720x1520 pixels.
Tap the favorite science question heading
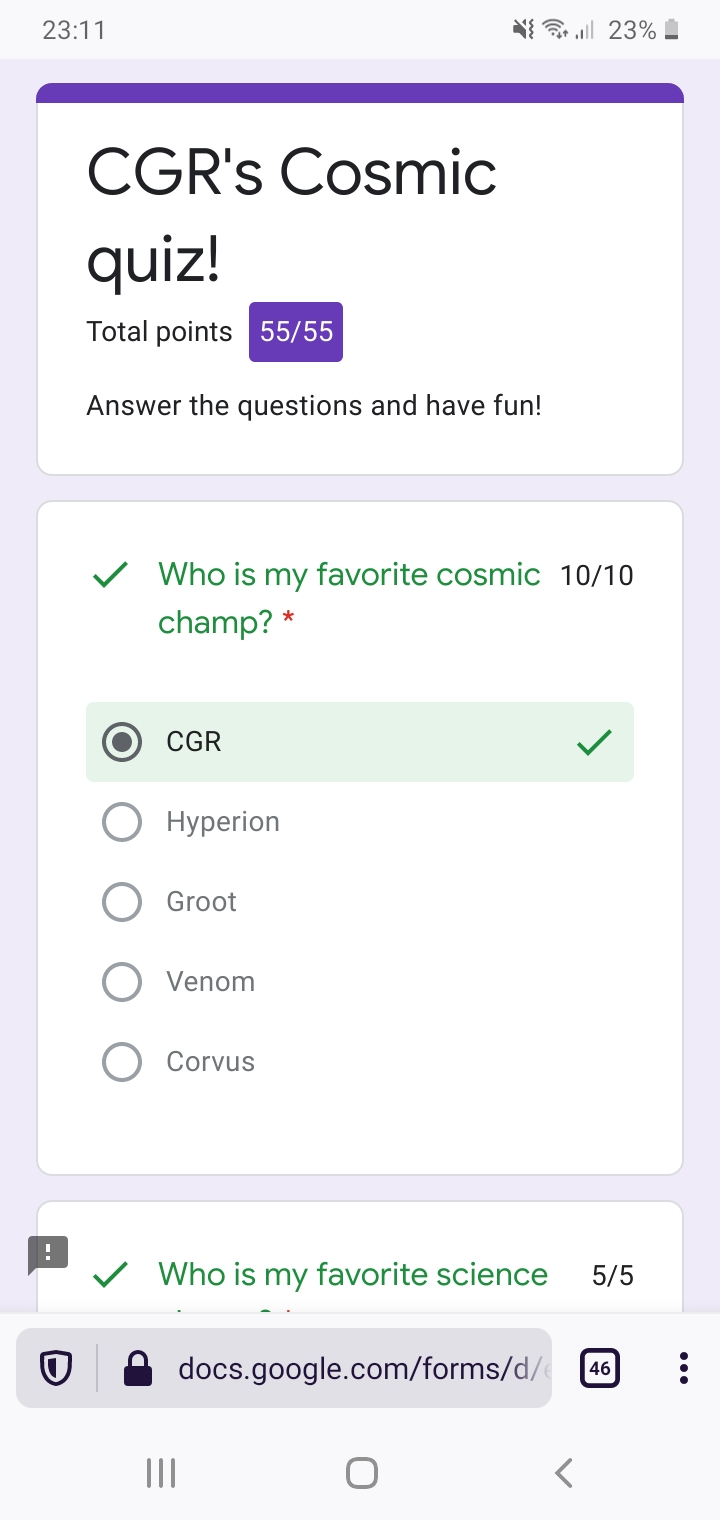353,1275
